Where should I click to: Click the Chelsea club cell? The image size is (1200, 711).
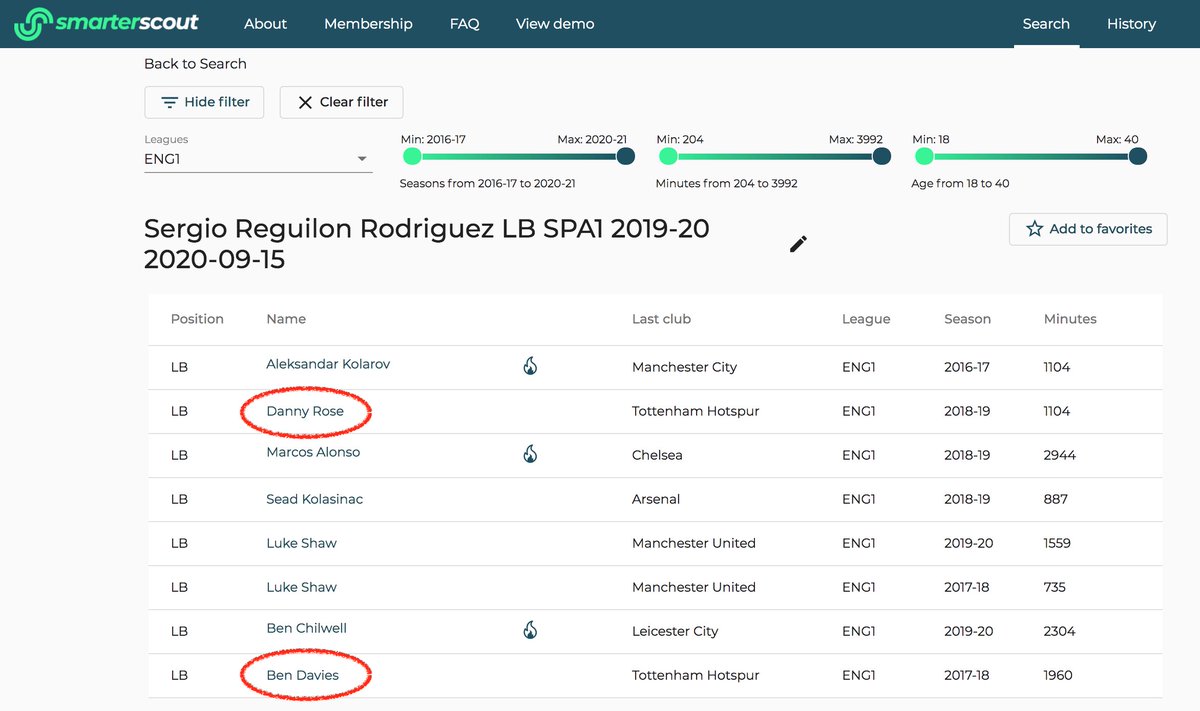[x=657, y=455]
